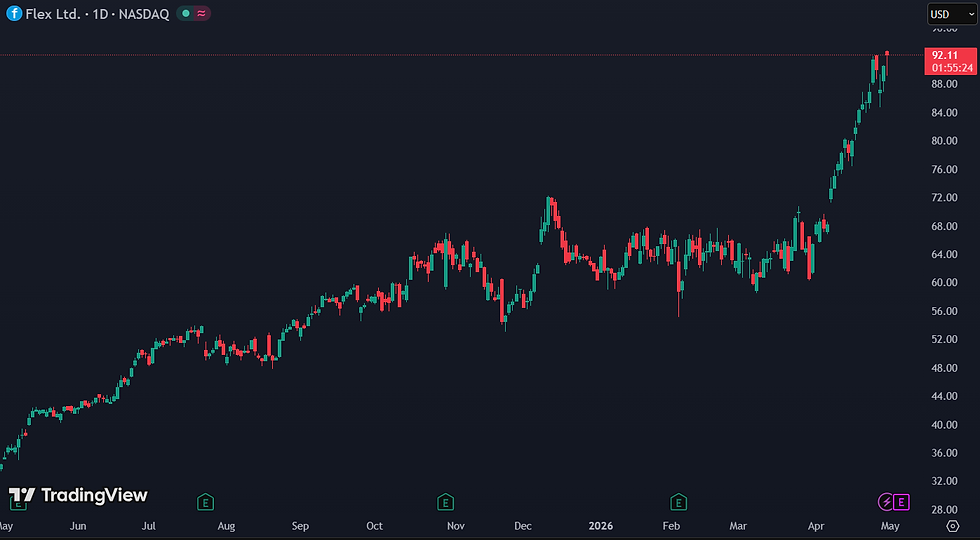
Task: Click the 2026 label on time axis
Action: click(x=601, y=526)
